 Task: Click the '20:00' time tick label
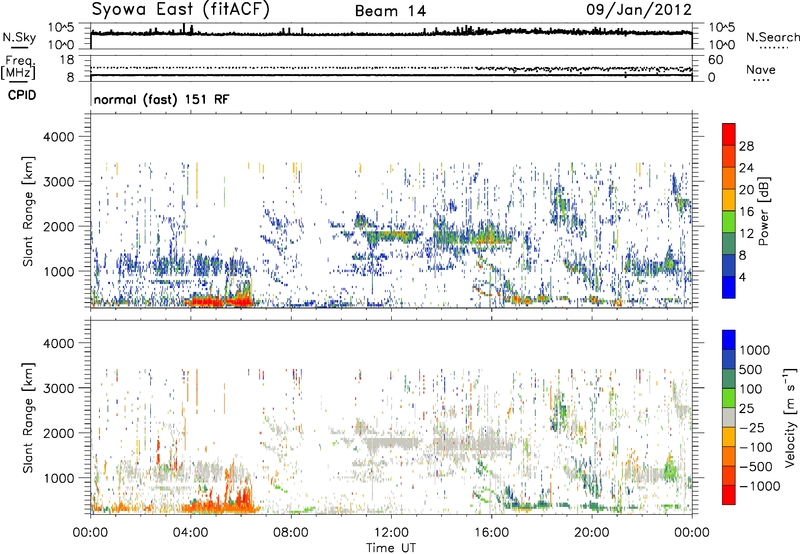[591, 533]
